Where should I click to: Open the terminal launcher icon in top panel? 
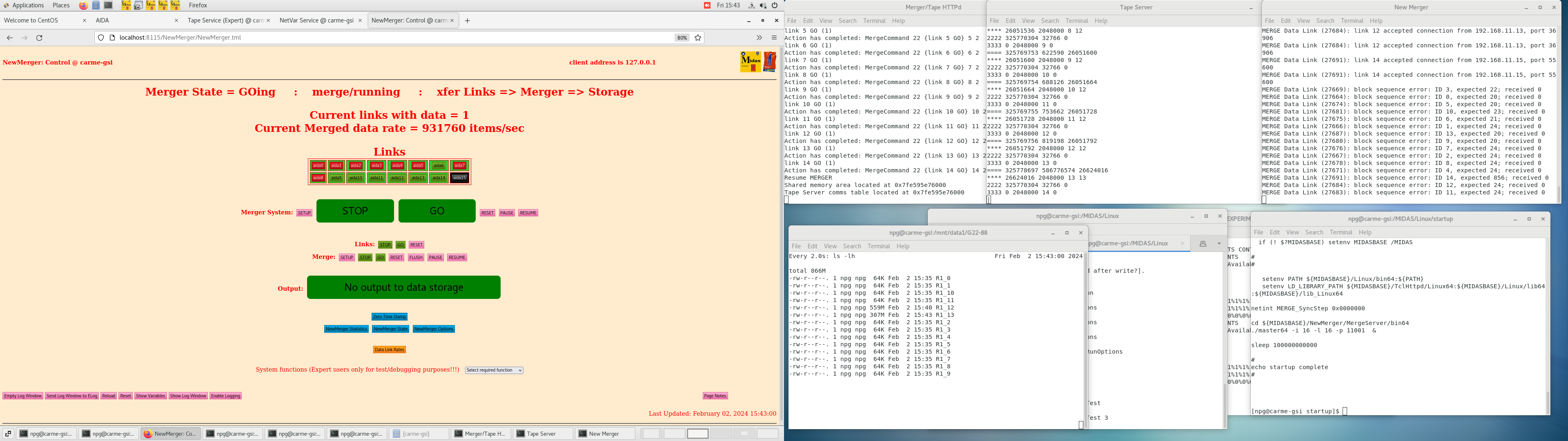pyautogui.click(x=108, y=5)
